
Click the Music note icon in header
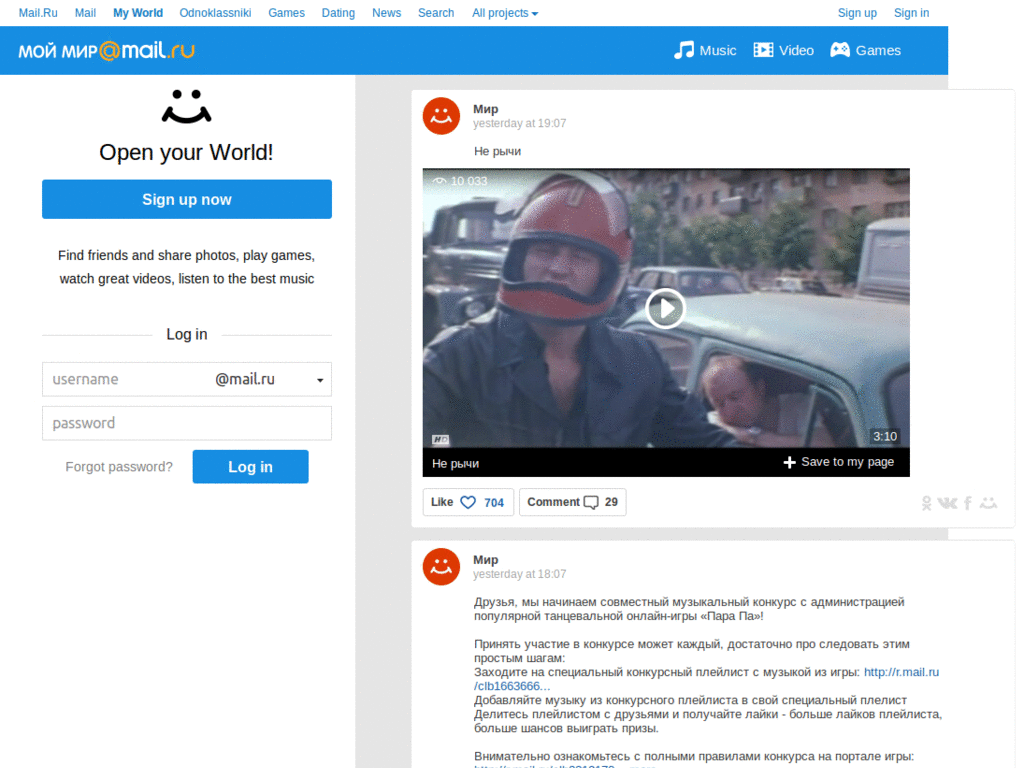[684, 50]
